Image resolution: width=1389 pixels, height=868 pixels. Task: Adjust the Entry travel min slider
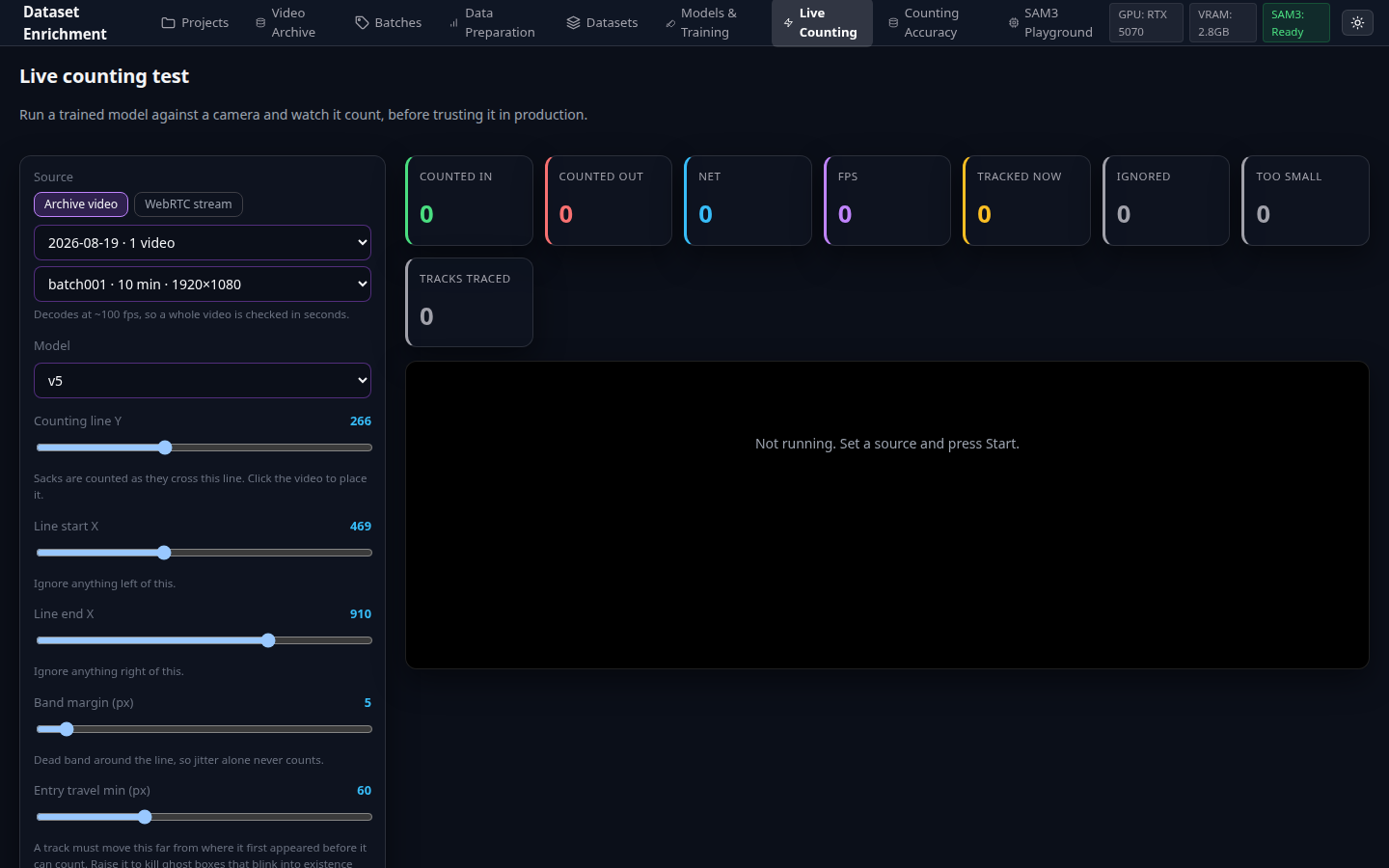point(204,817)
